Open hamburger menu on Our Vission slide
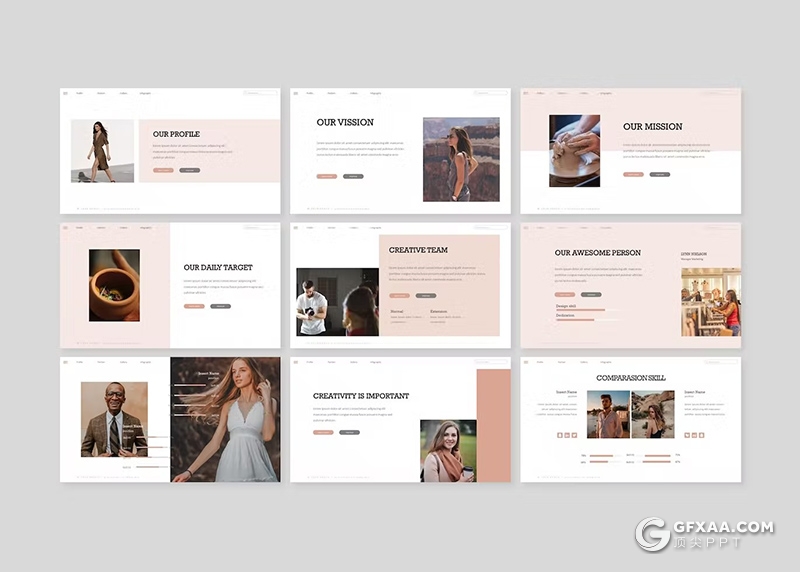Screen dimensions: 800x572 (295, 94)
